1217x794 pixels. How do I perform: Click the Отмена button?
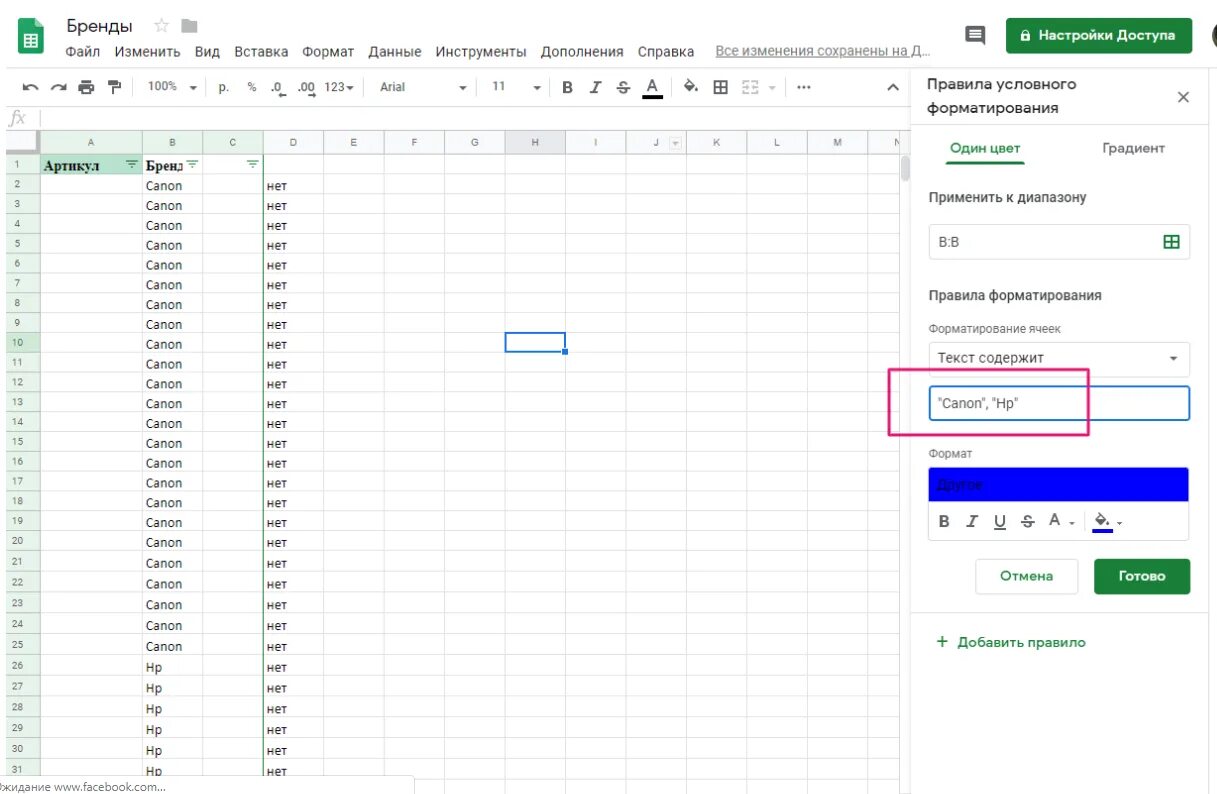coord(1026,576)
